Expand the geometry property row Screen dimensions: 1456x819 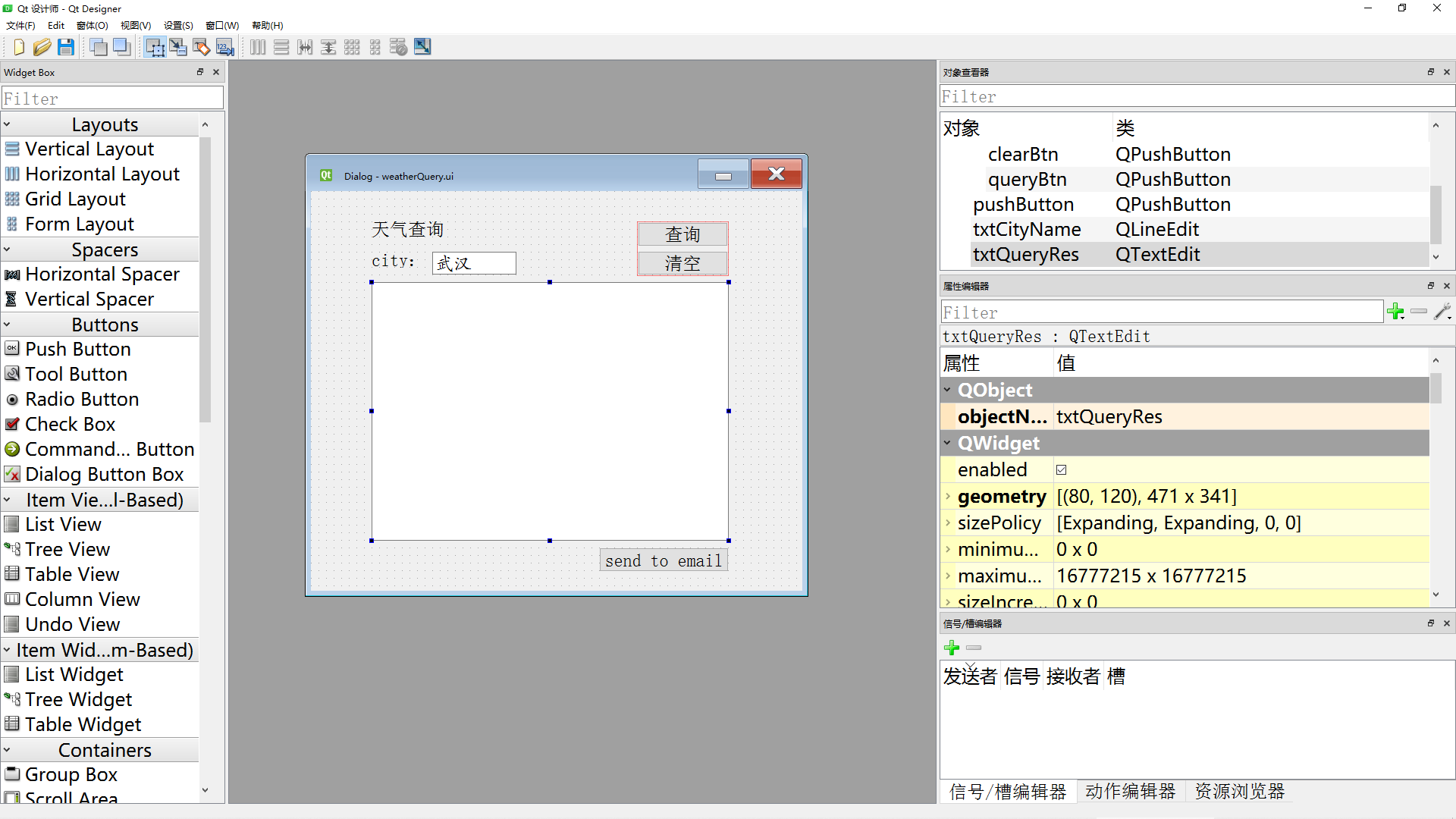tap(948, 497)
